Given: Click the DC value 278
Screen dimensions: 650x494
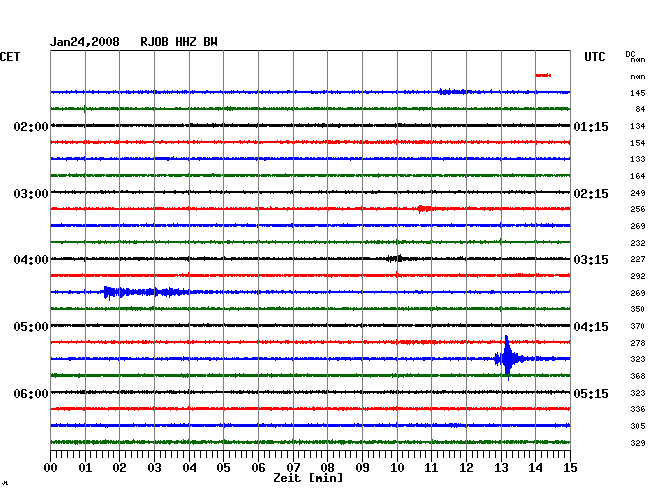Looking at the screenshot, I should point(638,343).
